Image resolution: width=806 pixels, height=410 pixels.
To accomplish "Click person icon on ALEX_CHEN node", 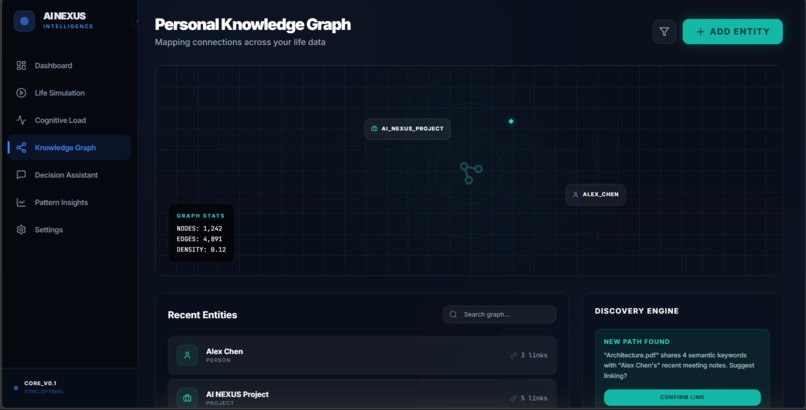I will pyautogui.click(x=575, y=195).
